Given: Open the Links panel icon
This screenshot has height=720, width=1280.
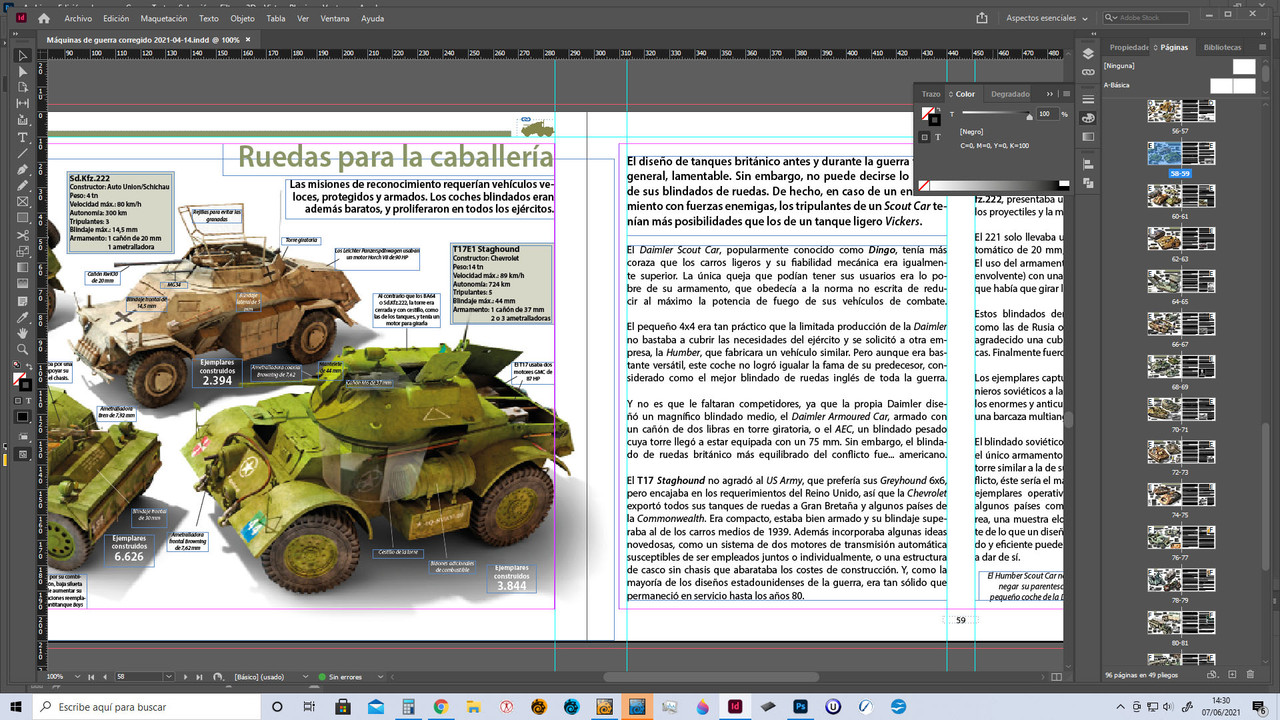Looking at the screenshot, I should (x=1089, y=71).
